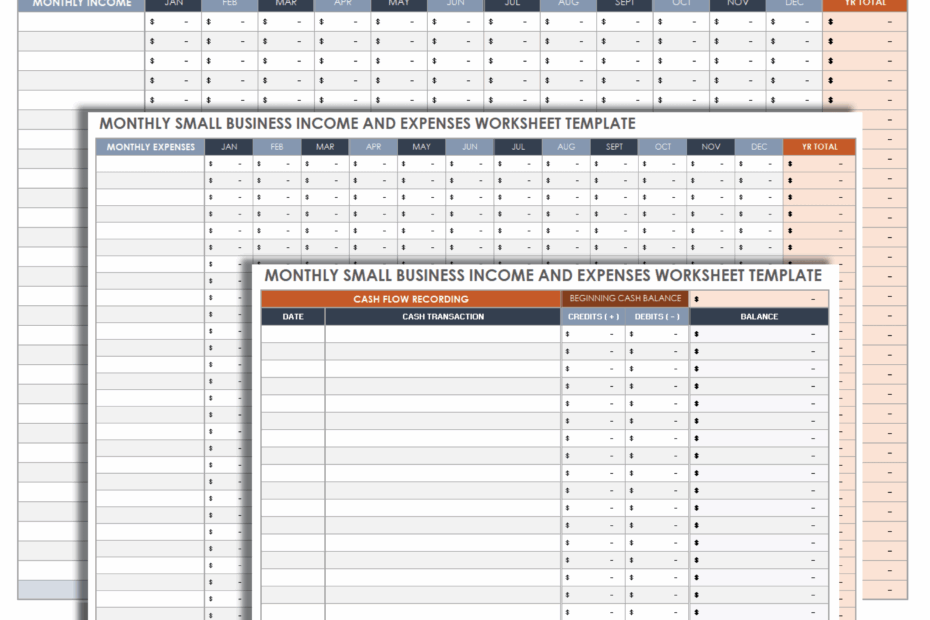Click the MAR column header in expenses sheet

(x=325, y=146)
